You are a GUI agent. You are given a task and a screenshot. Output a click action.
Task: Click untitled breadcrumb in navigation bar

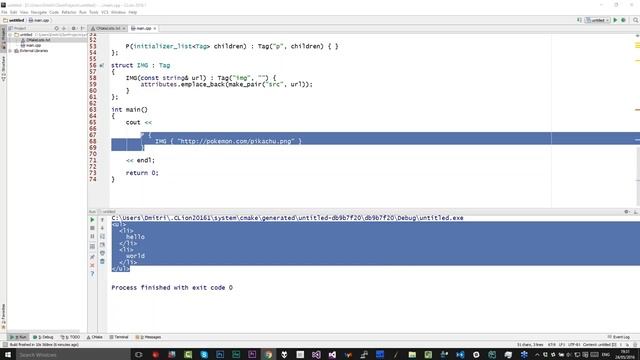click(14, 20)
